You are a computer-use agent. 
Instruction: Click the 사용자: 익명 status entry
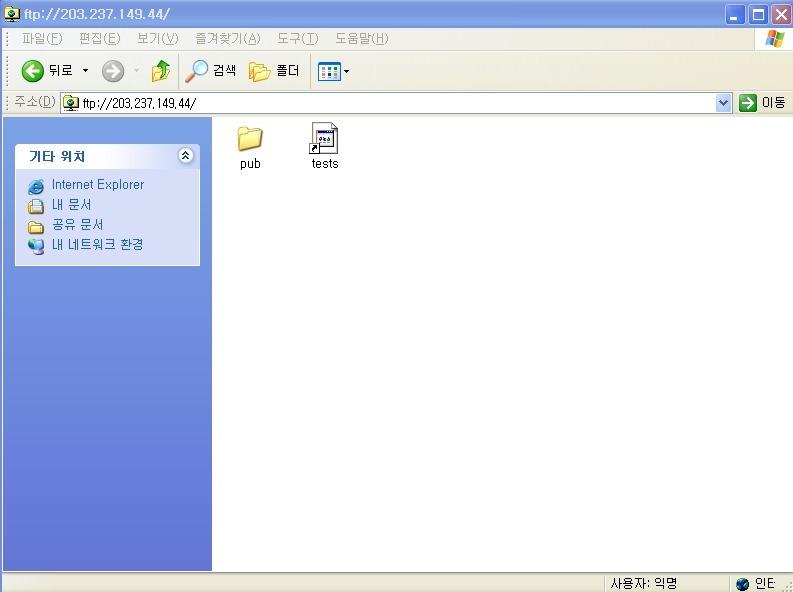point(643,583)
